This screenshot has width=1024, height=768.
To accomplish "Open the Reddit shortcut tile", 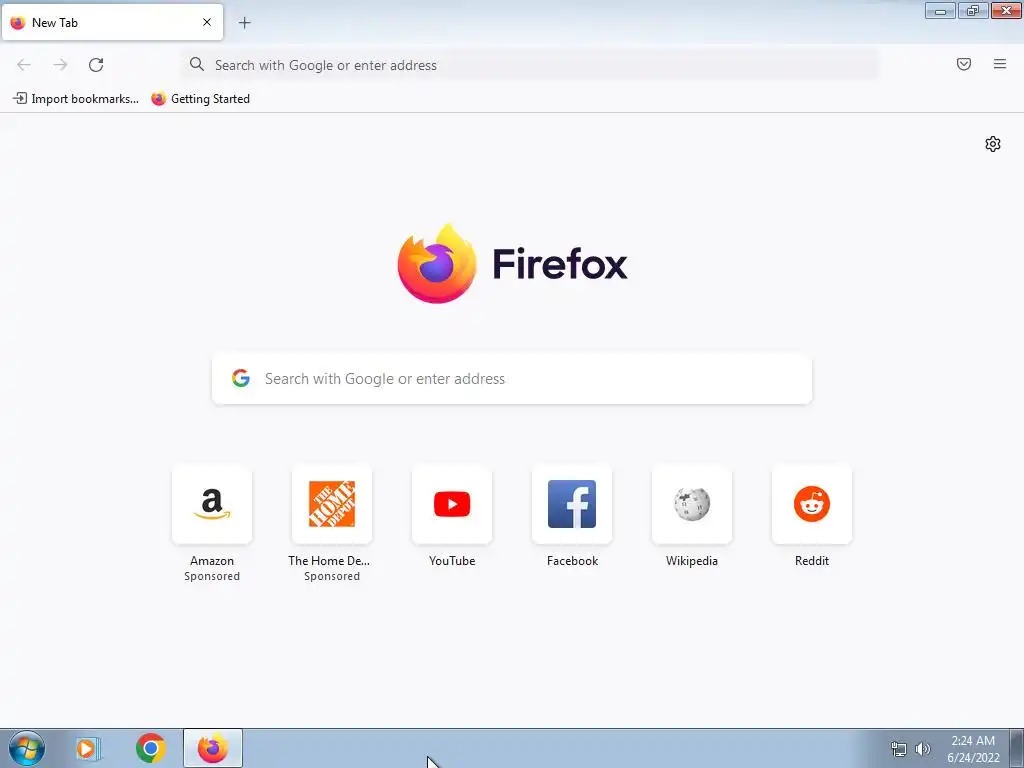I will pos(812,504).
